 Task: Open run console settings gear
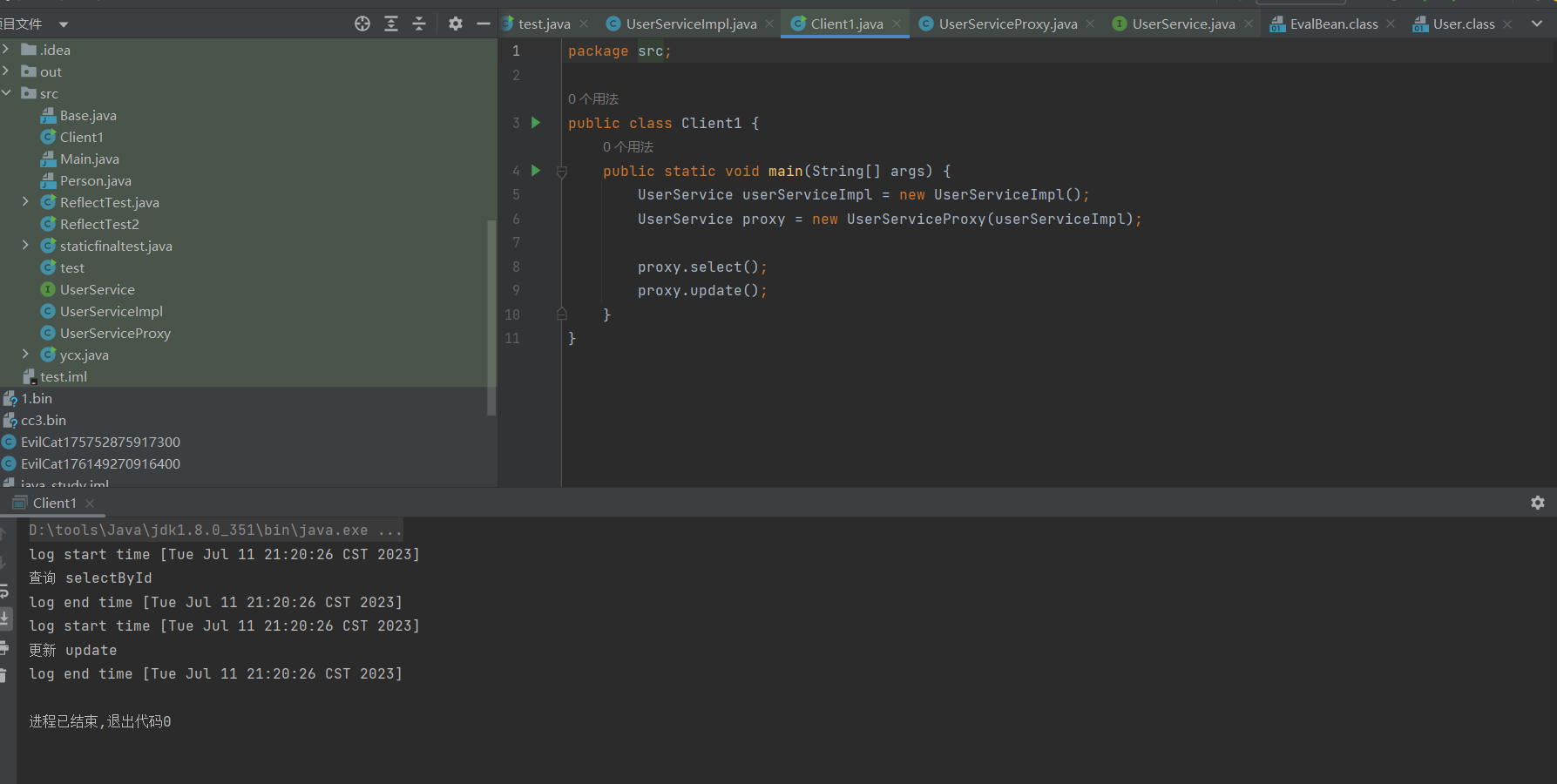pos(1538,503)
